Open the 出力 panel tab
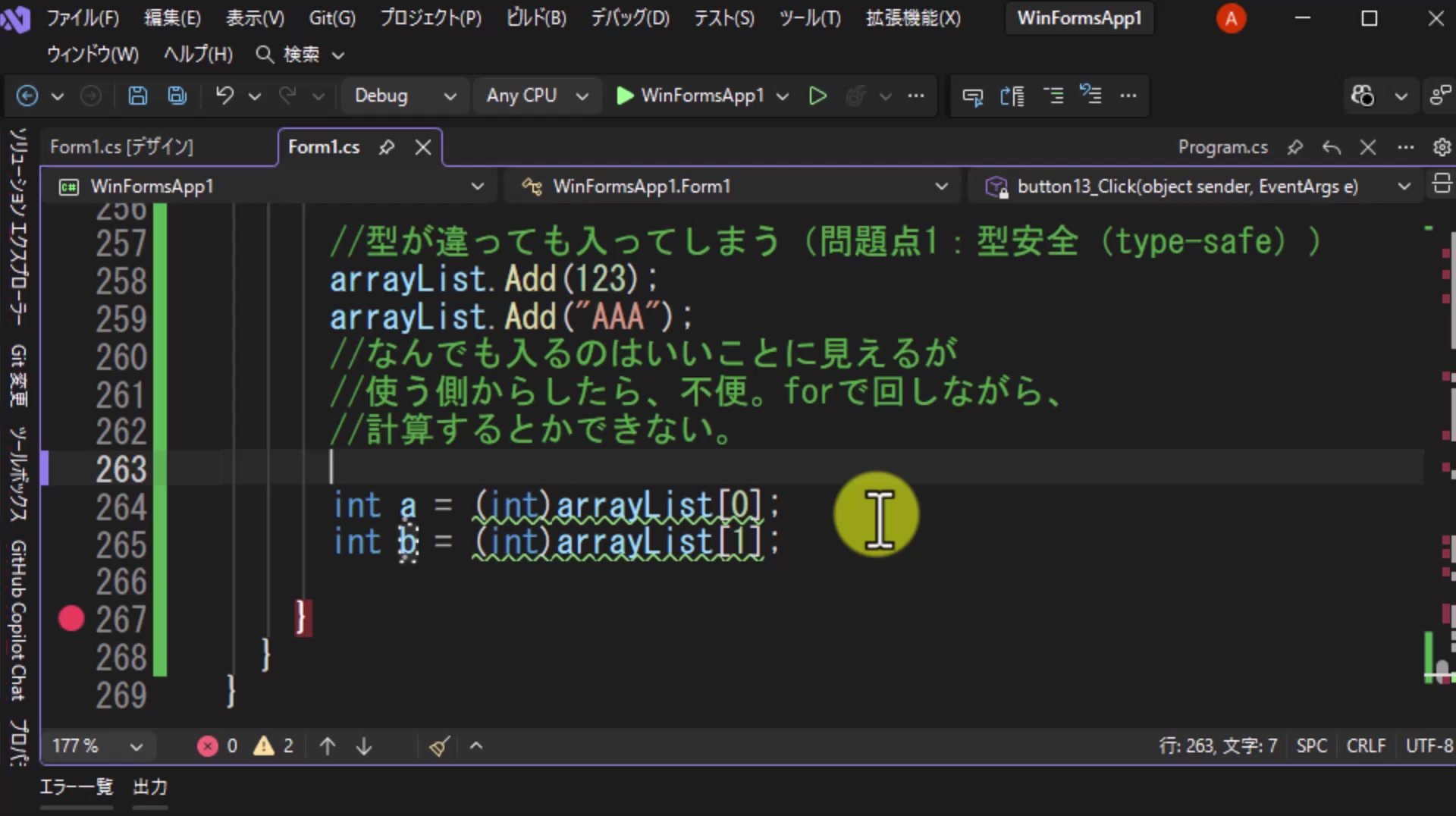The image size is (1456, 816). tap(150, 787)
